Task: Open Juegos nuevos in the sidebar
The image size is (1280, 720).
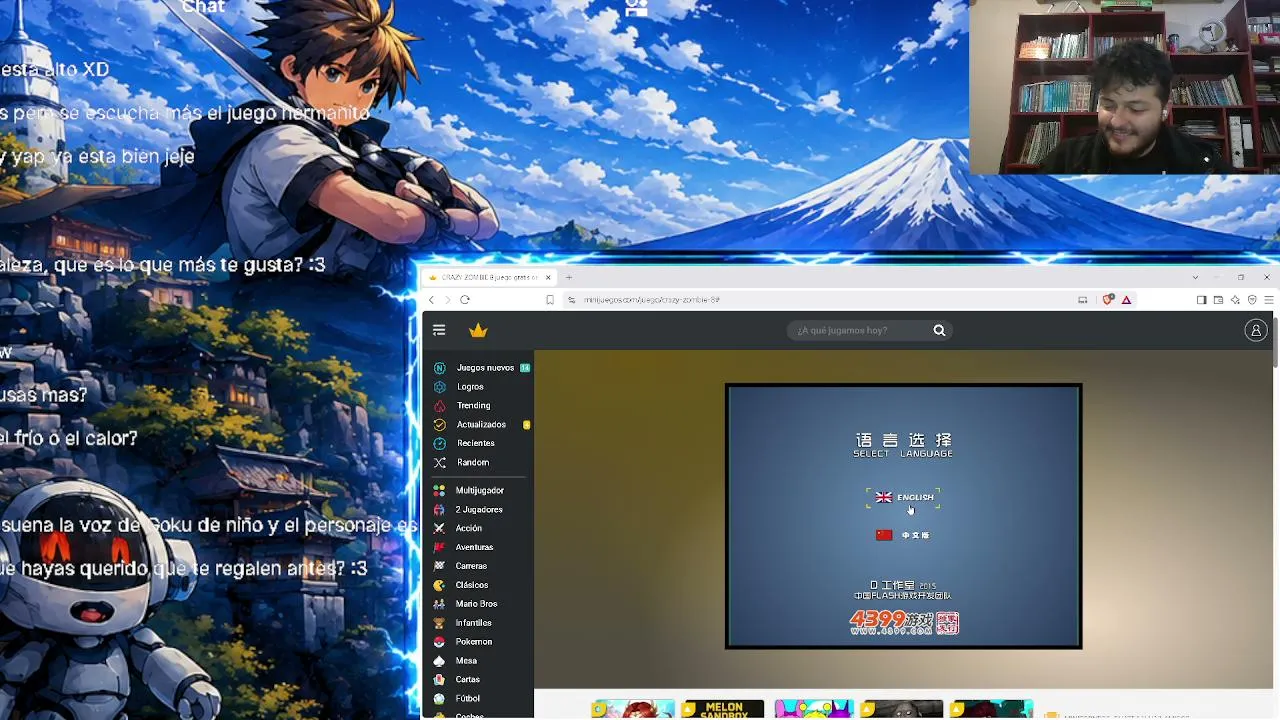Action: [485, 368]
